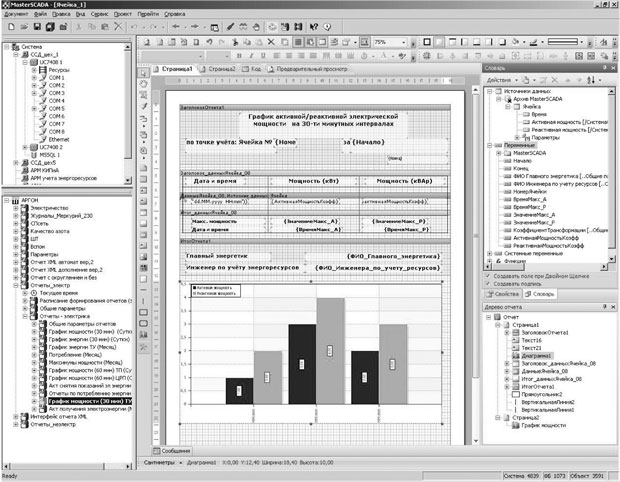Apply all borders to selected element
Viewport: 620px width, 482px height.
pos(427,42)
